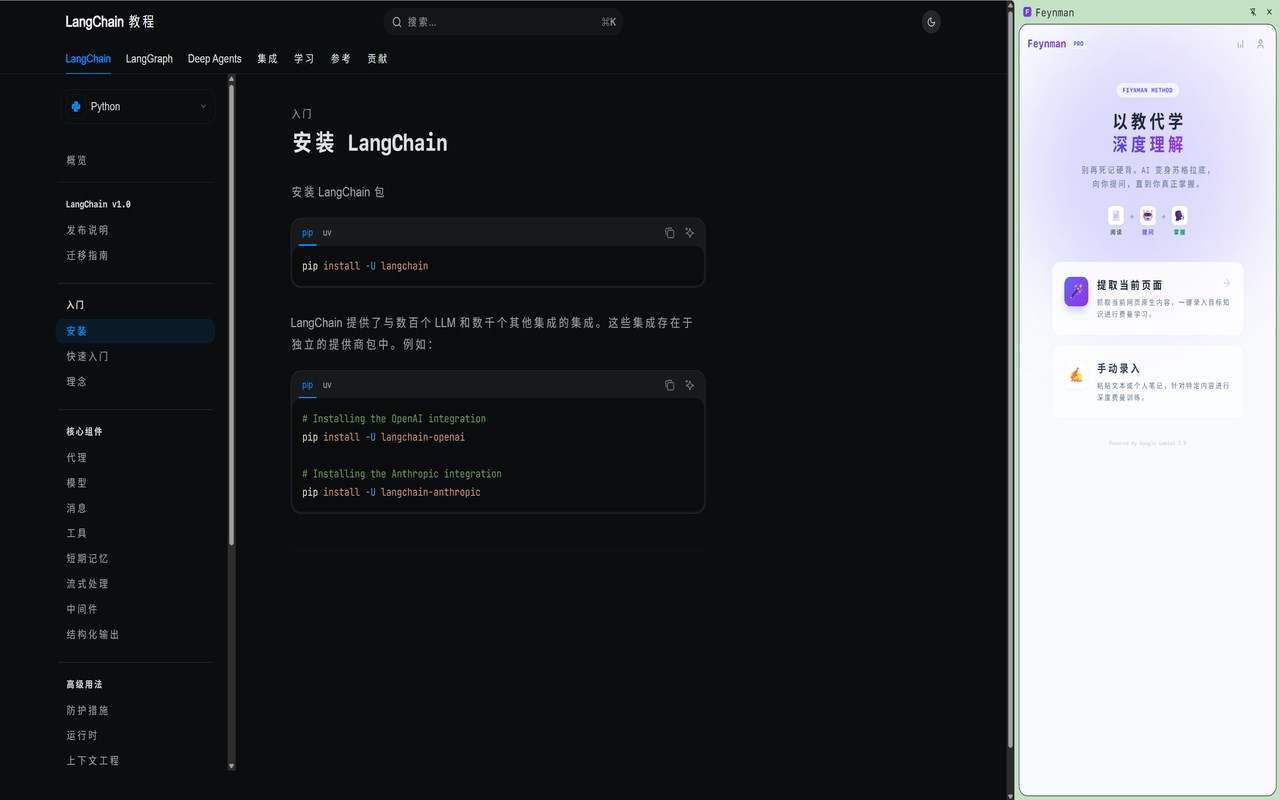This screenshot has width=1280, height=800.
Task: Open 中间件 in the sidebar
Action: click(82, 609)
